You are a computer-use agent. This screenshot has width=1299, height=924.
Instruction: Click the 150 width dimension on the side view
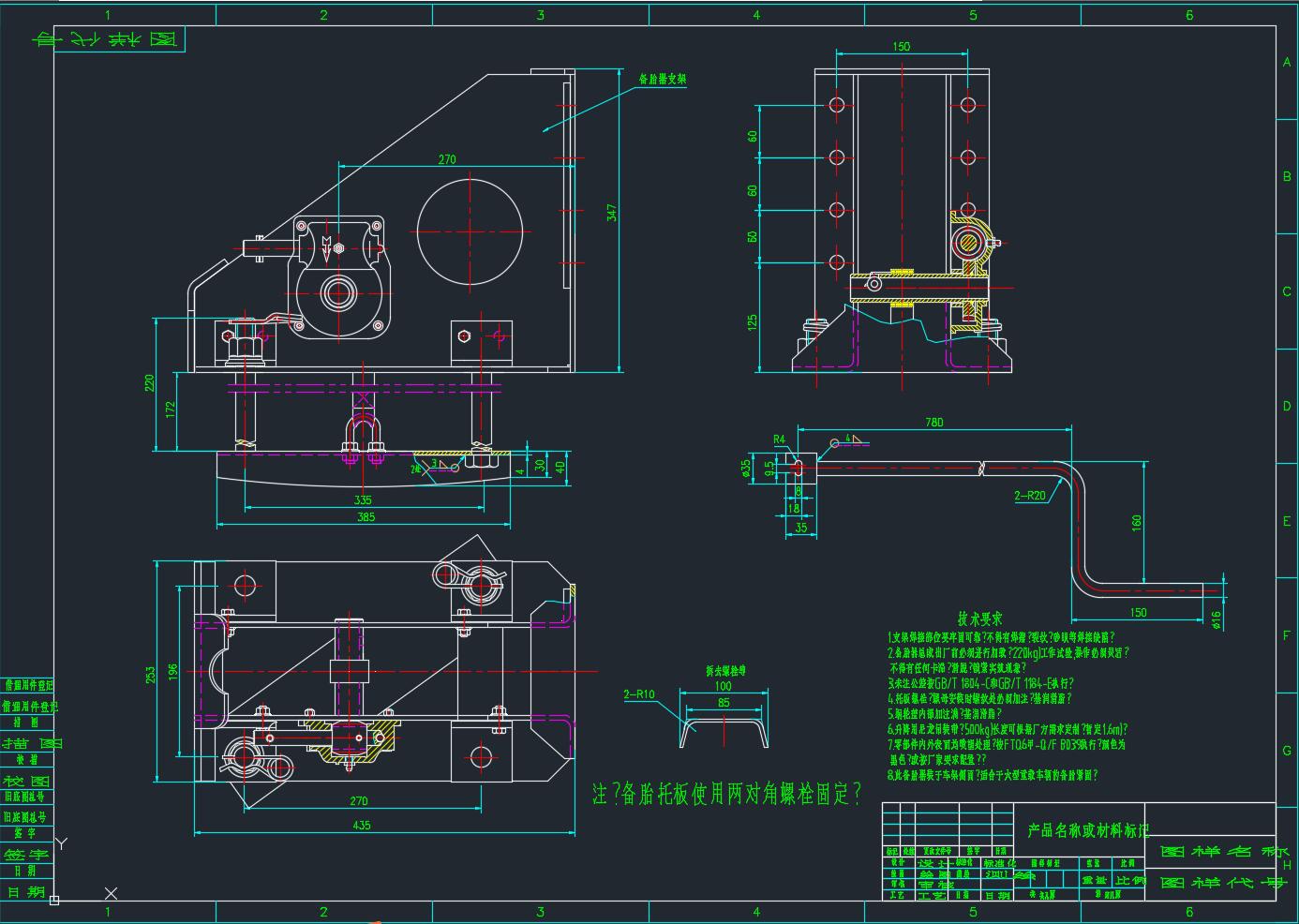coord(901,46)
